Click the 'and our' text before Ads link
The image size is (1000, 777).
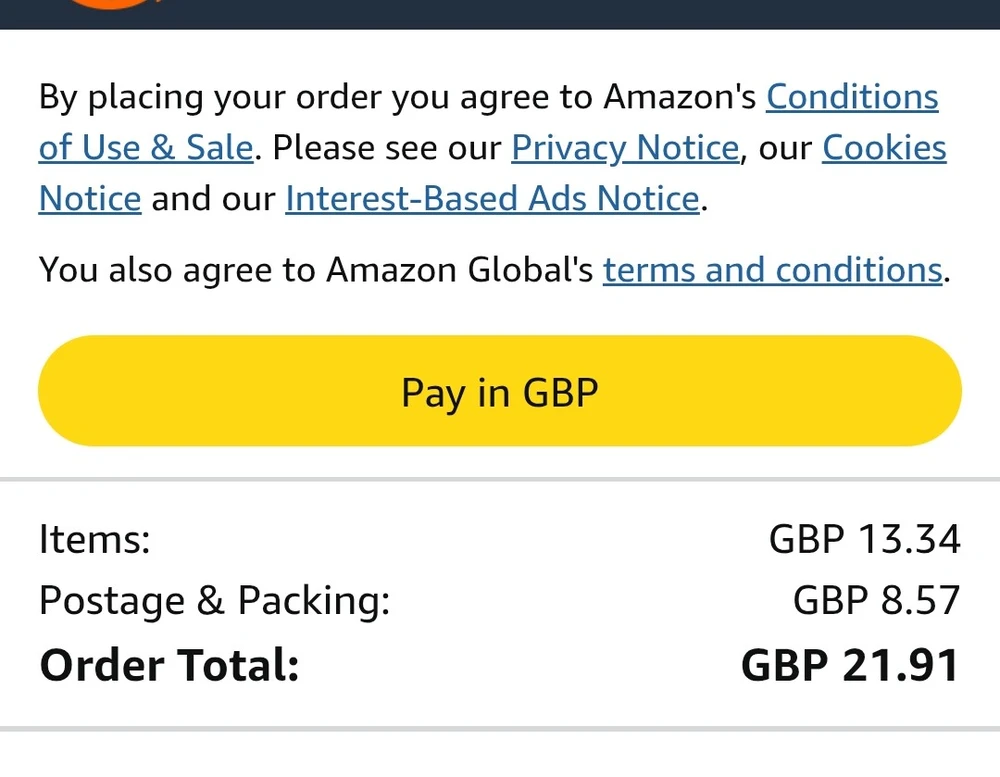point(213,198)
